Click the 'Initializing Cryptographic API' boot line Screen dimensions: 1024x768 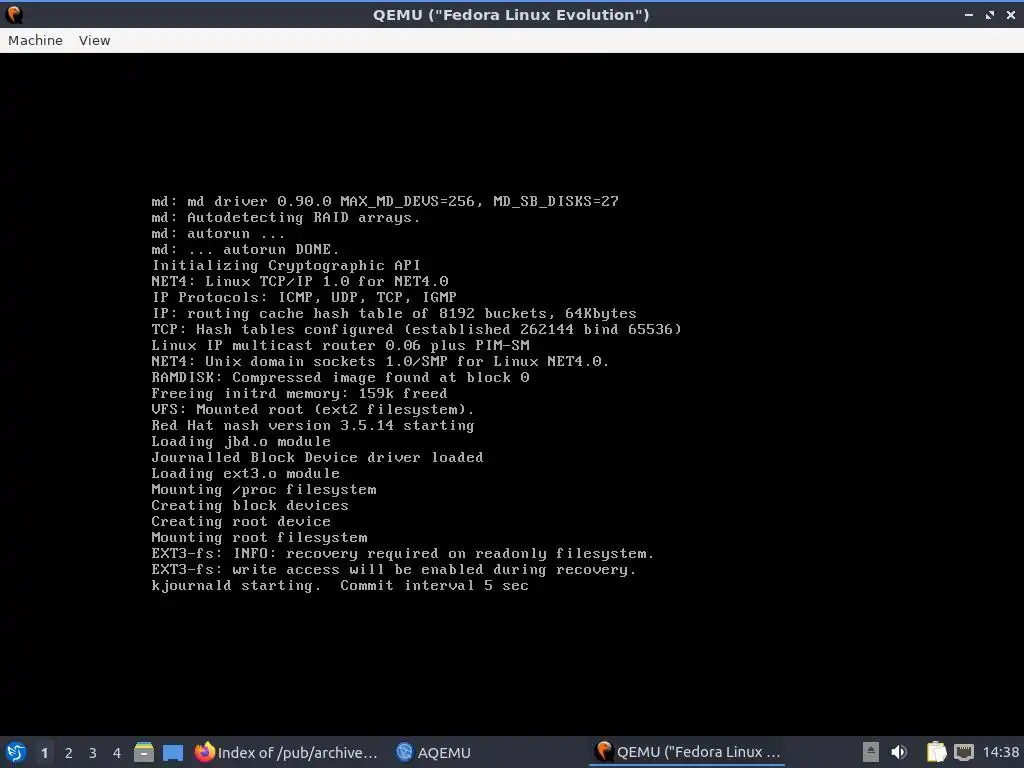pos(286,265)
